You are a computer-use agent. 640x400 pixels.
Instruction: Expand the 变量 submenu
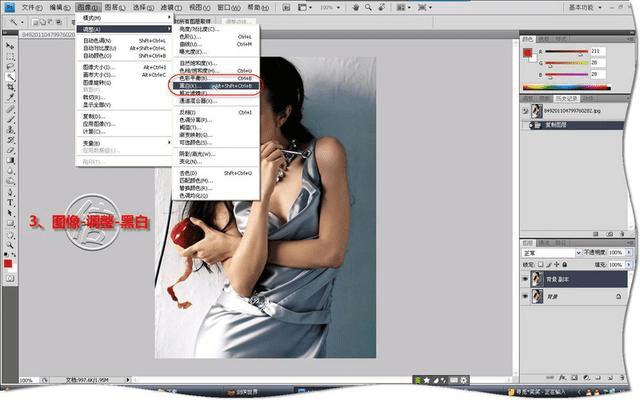click(124, 143)
